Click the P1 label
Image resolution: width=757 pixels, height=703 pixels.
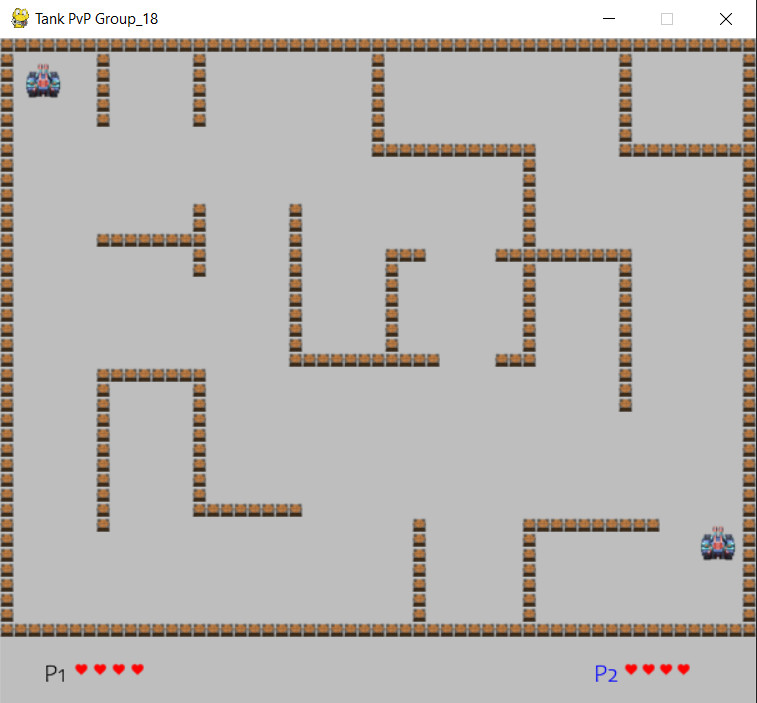click(x=55, y=673)
